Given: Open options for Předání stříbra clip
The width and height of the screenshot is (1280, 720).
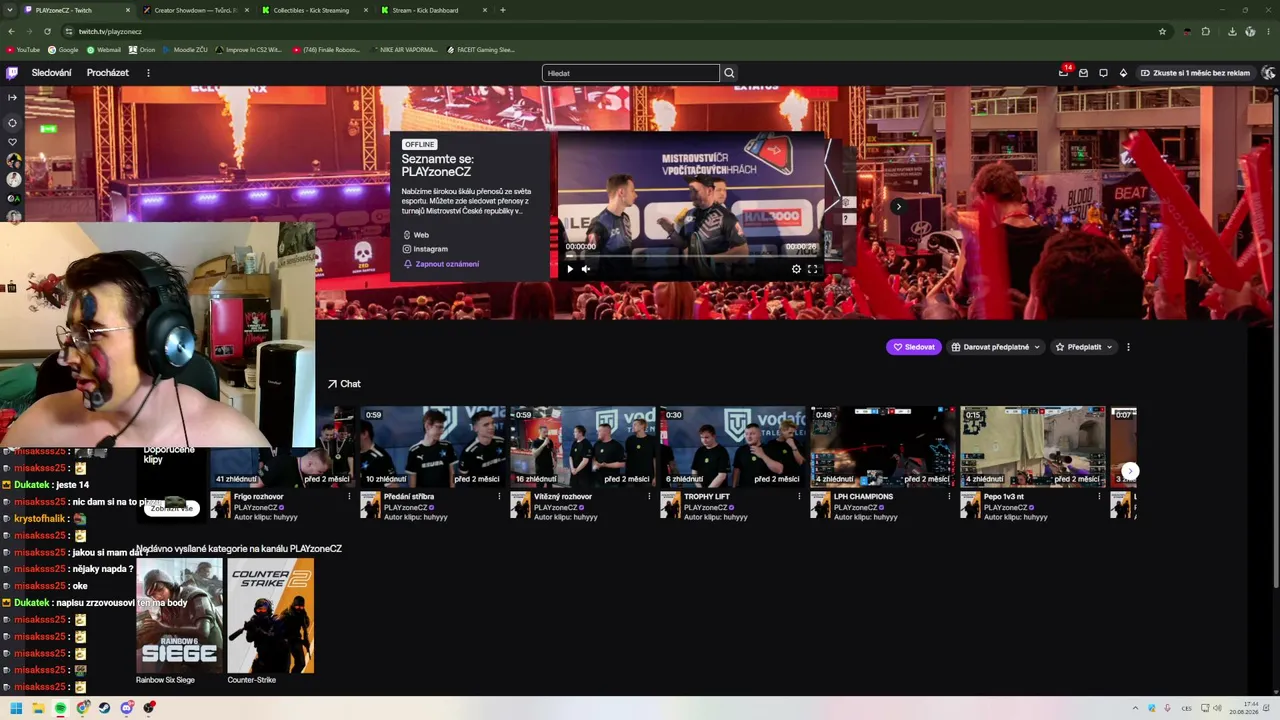Looking at the screenshot, I should [x=499, y=496].
